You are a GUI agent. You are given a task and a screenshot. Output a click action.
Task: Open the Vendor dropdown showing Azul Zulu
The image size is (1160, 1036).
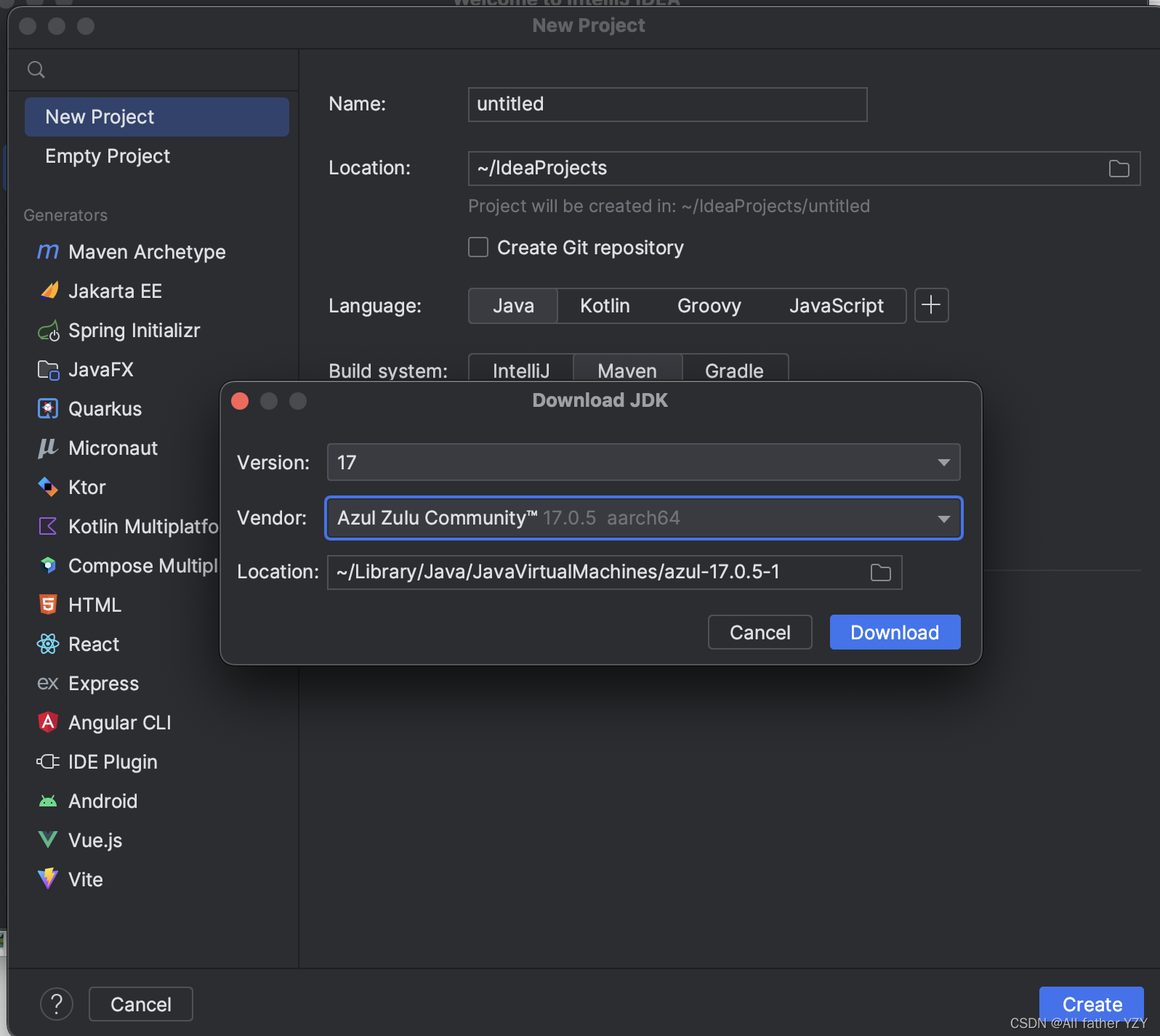644,518
